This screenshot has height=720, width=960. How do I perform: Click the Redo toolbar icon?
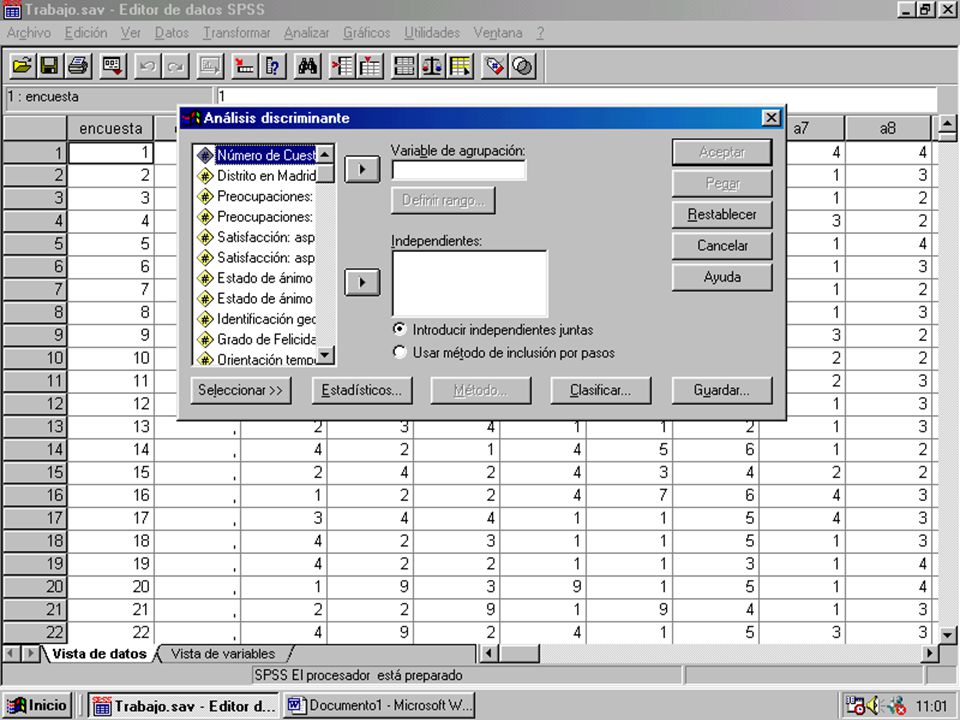[175, 66]
